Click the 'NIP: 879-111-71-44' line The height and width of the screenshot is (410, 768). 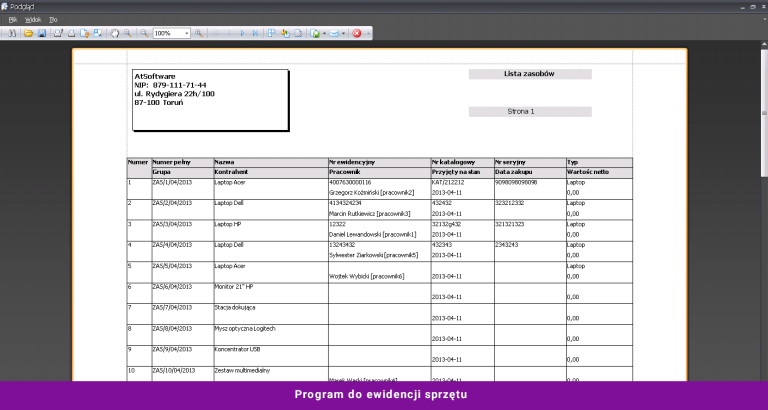[170, 85]
